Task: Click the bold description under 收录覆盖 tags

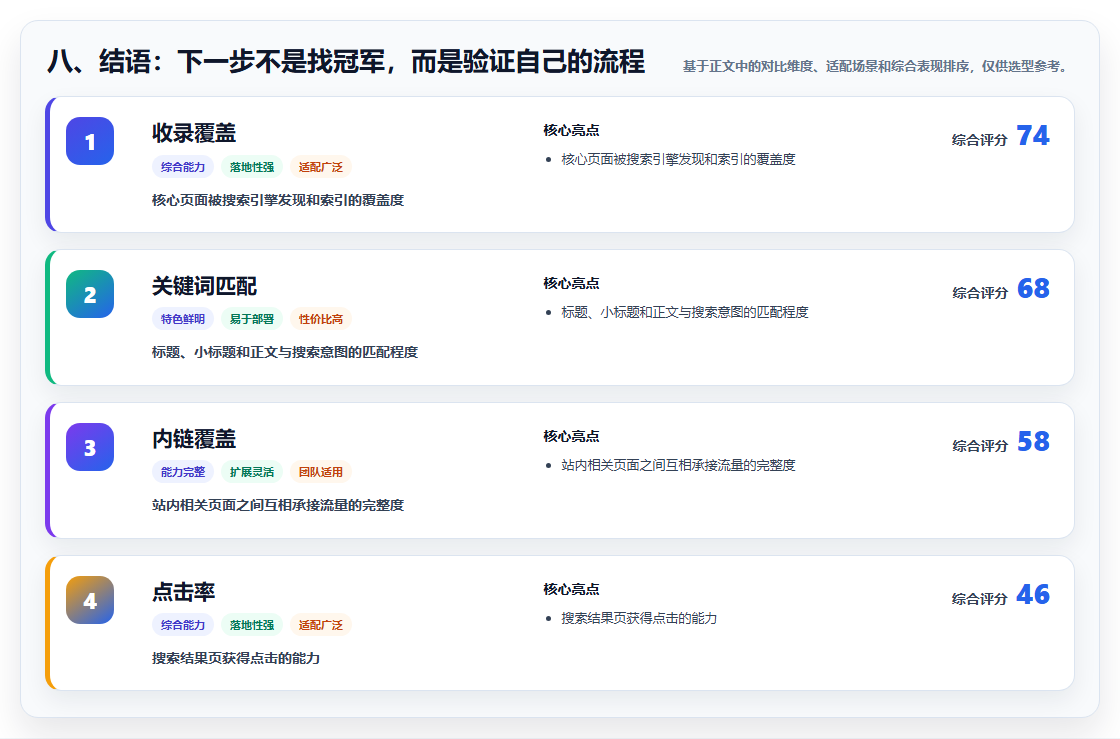Action: coord(278,200)
